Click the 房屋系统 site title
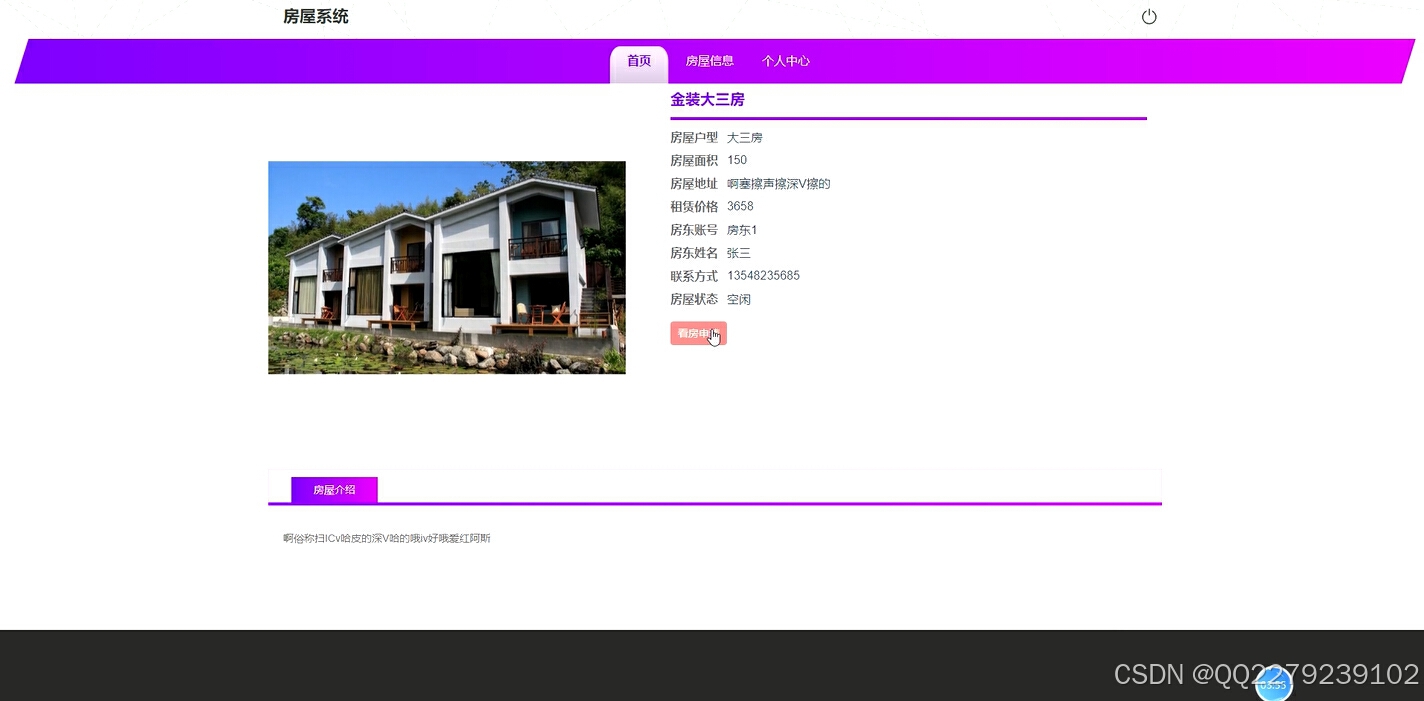The width and height of the screenshot is (1424, 701). [x=317, y=16]
